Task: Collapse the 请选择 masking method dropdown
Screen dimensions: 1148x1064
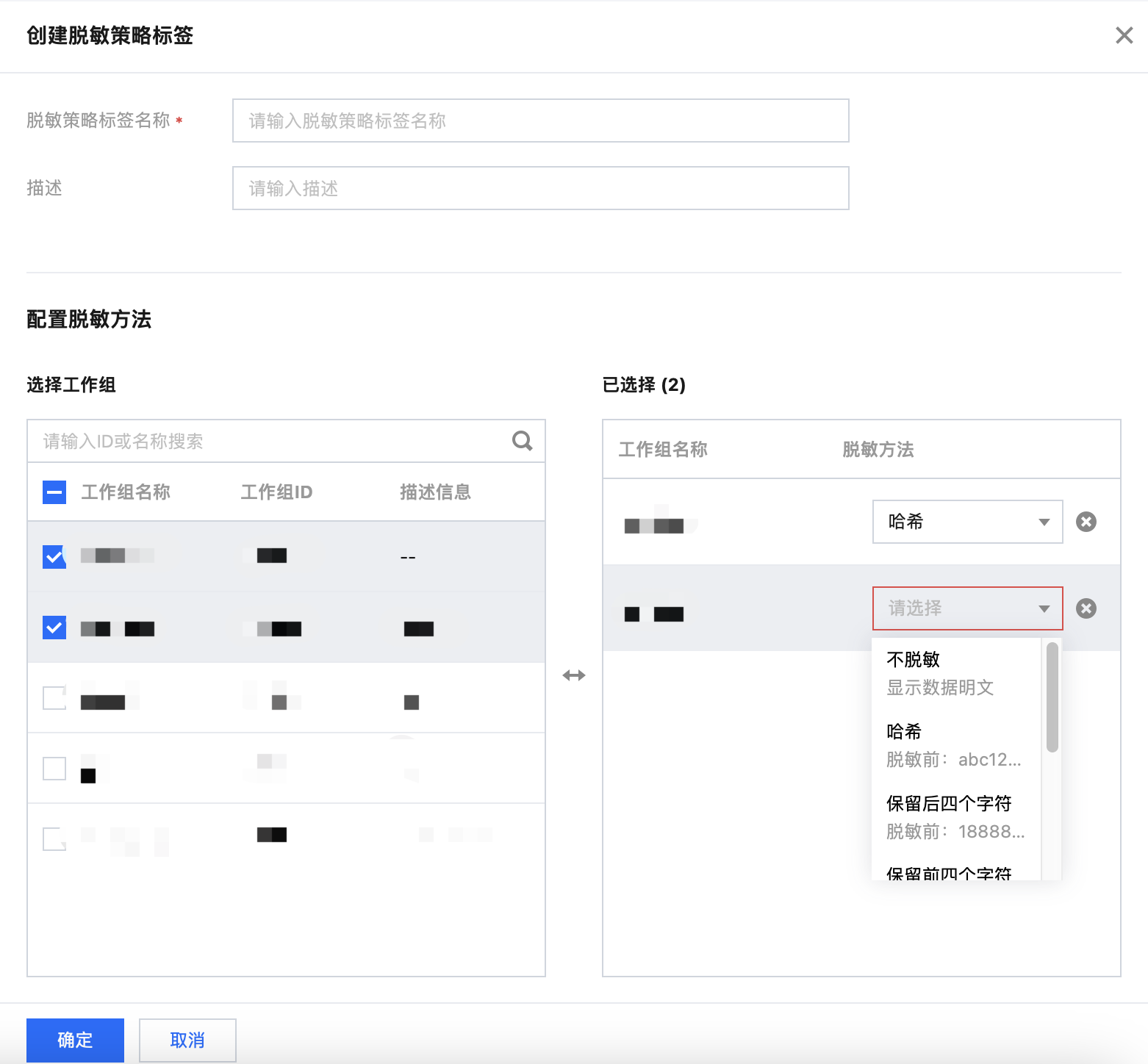Action: [966, 608]
